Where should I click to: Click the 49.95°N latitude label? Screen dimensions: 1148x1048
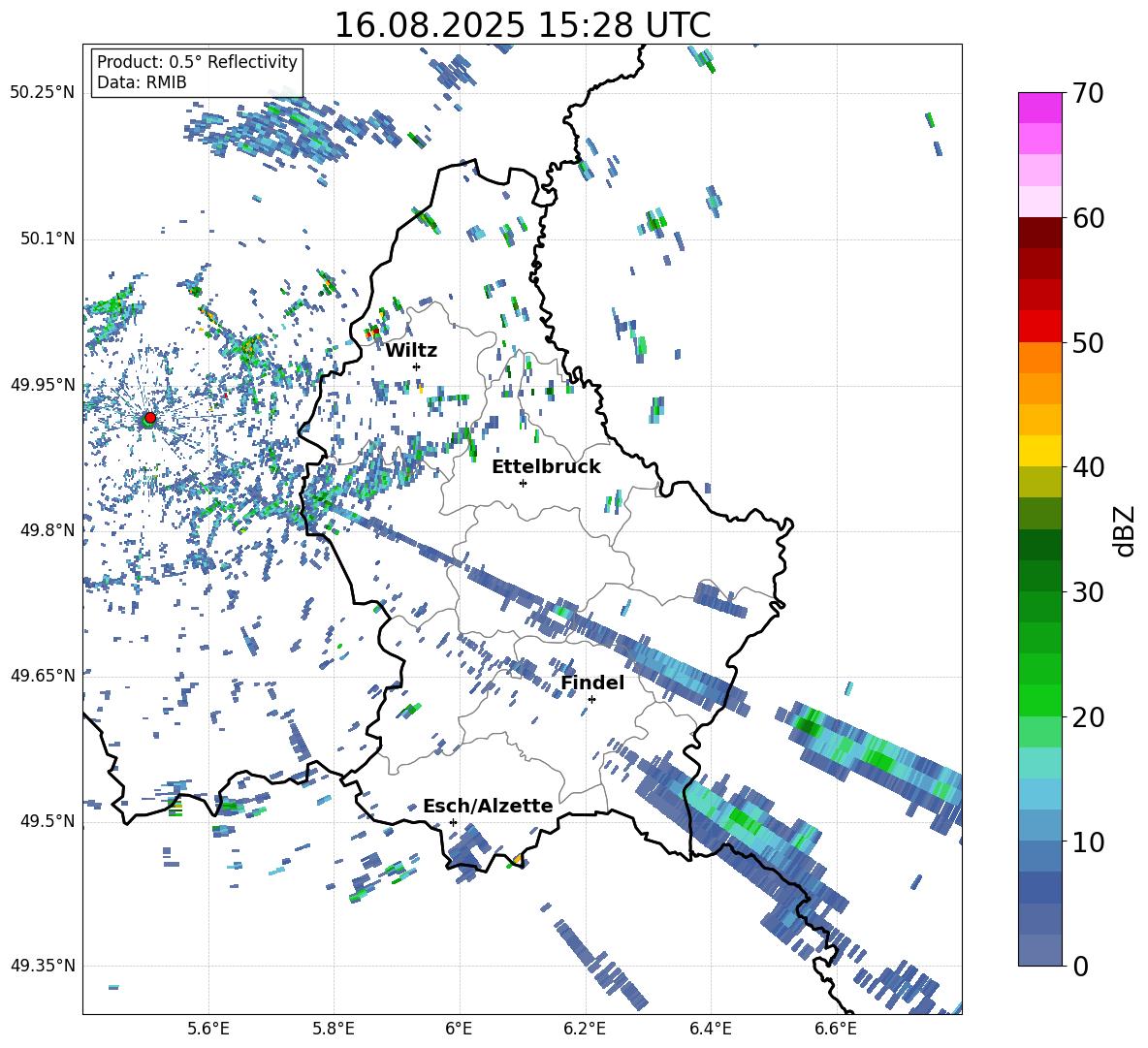tap(43, 385)
